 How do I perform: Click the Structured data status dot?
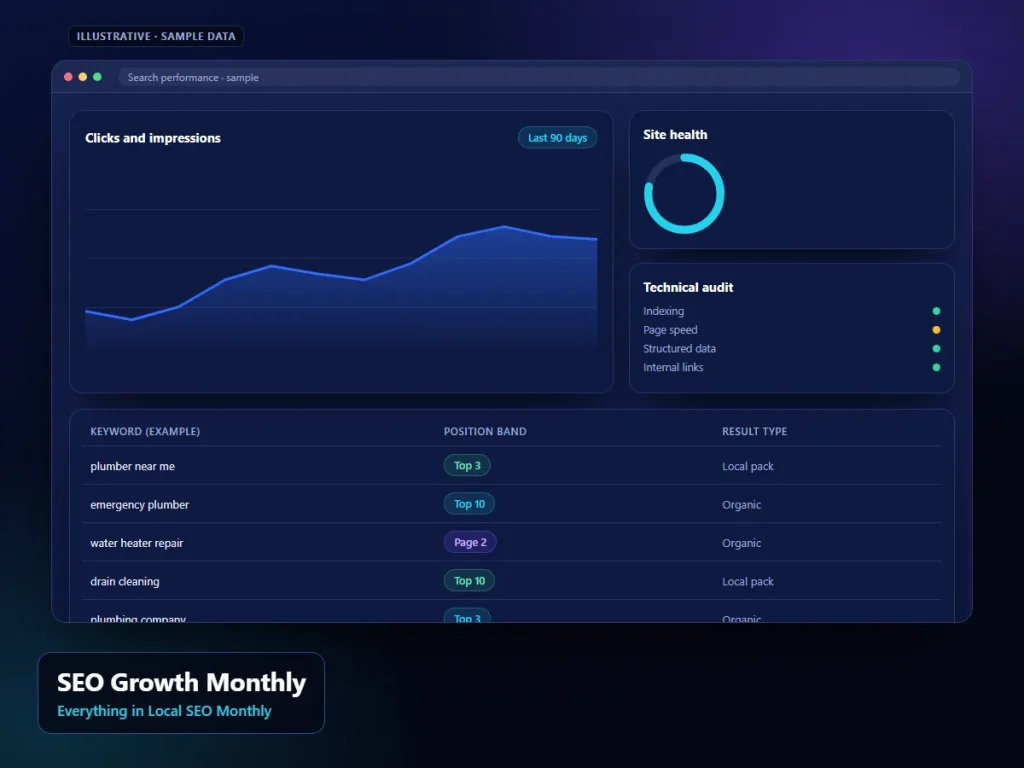coord(936,348)
